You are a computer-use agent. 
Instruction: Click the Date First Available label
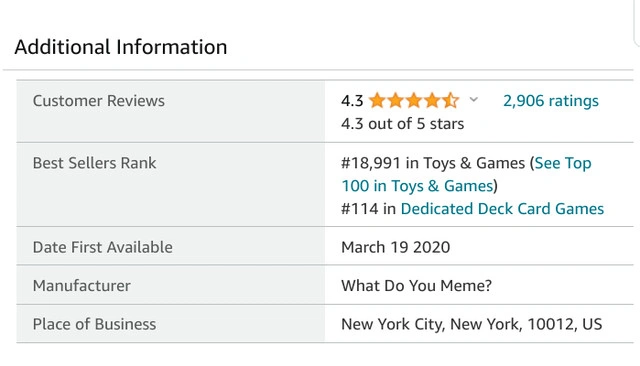(x=102, y=247)
